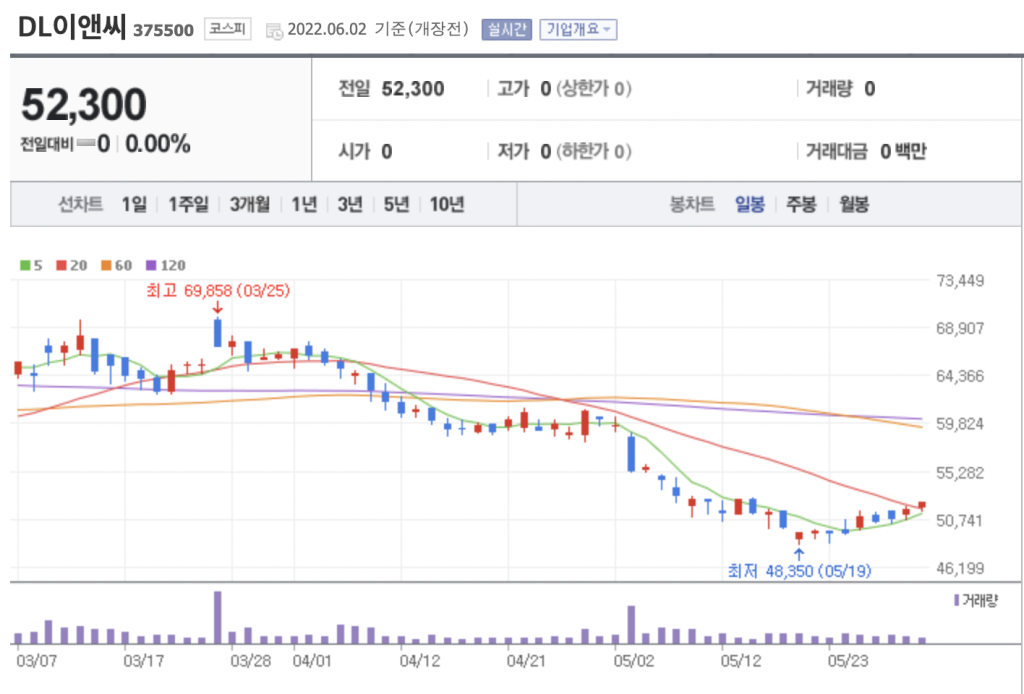Image resolution: width=1024 pixels, height=694 pixels.
Task: Select the 1년 chart range
Action: click(x=304, y=205)
